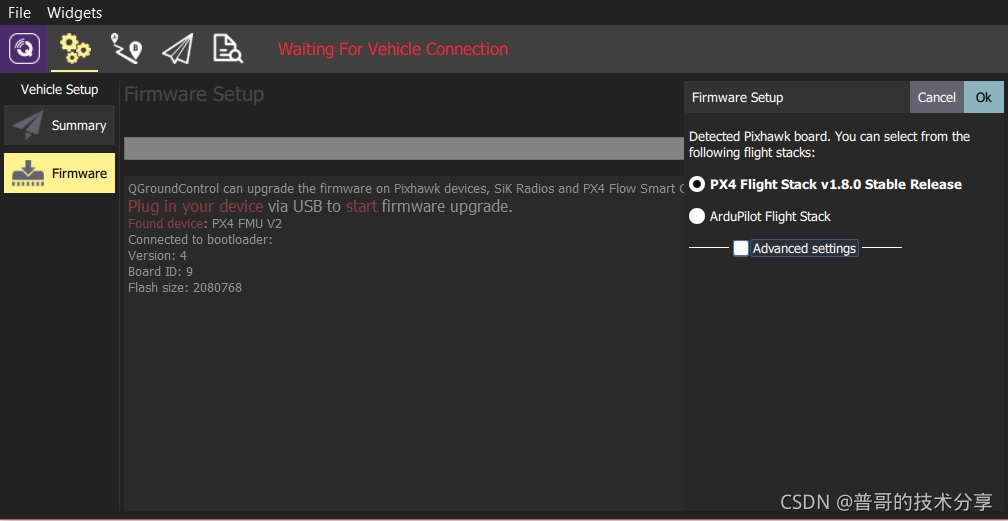Click the Firmware Setup dialog panel title
The image size is (1008, 521).
pos(737,98)
